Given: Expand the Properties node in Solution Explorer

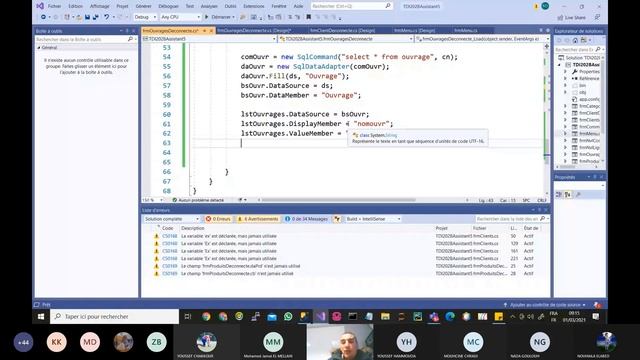Looking at the screenshot, I should pyautogui.click(x=566, y=72).
